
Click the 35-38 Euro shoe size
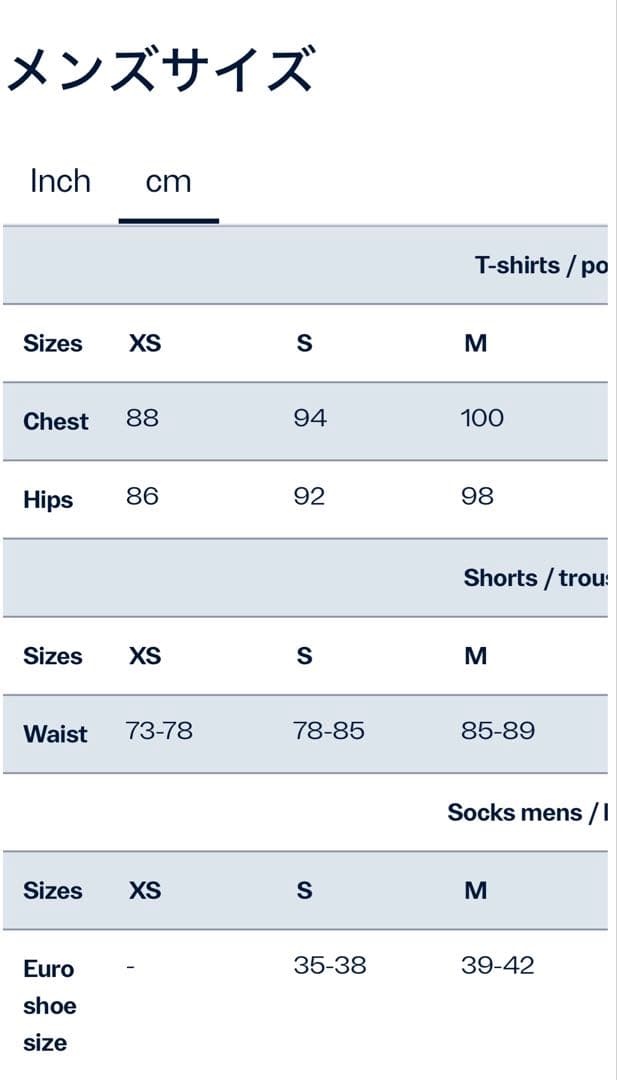[330, 965]
